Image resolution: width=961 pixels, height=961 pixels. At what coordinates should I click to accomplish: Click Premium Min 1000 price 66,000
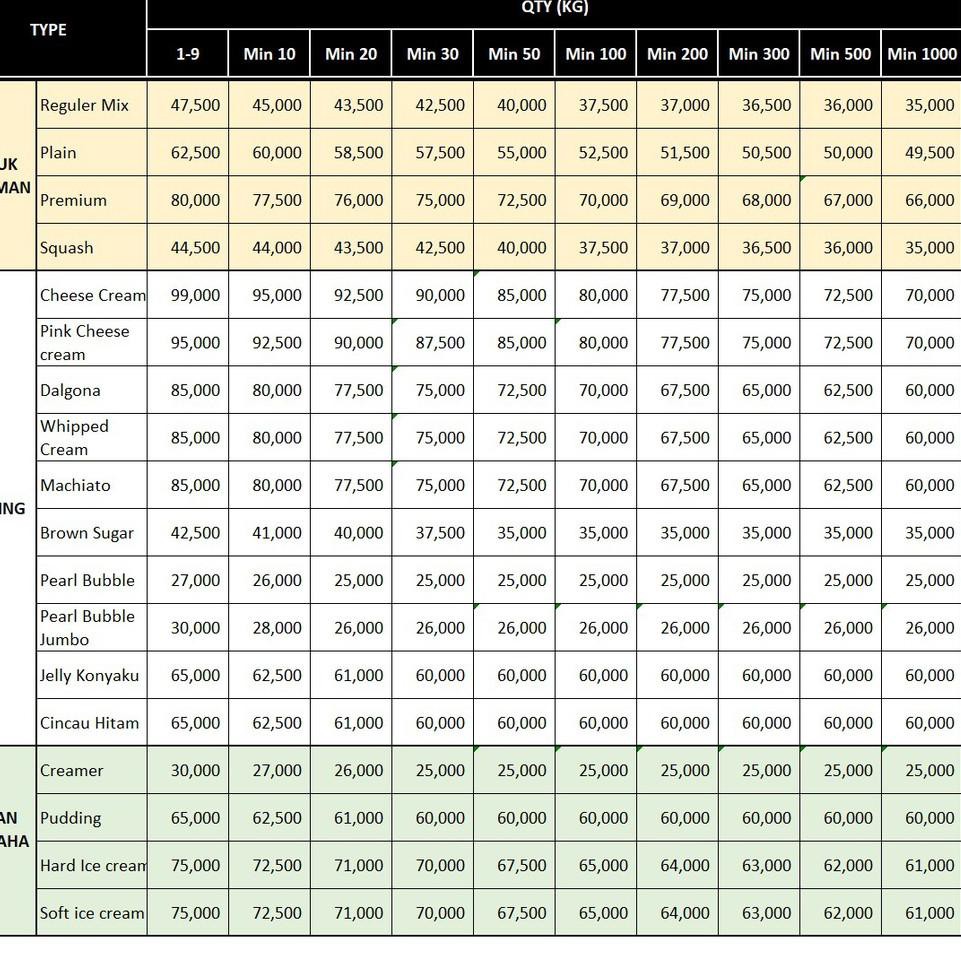pos(921,200)
